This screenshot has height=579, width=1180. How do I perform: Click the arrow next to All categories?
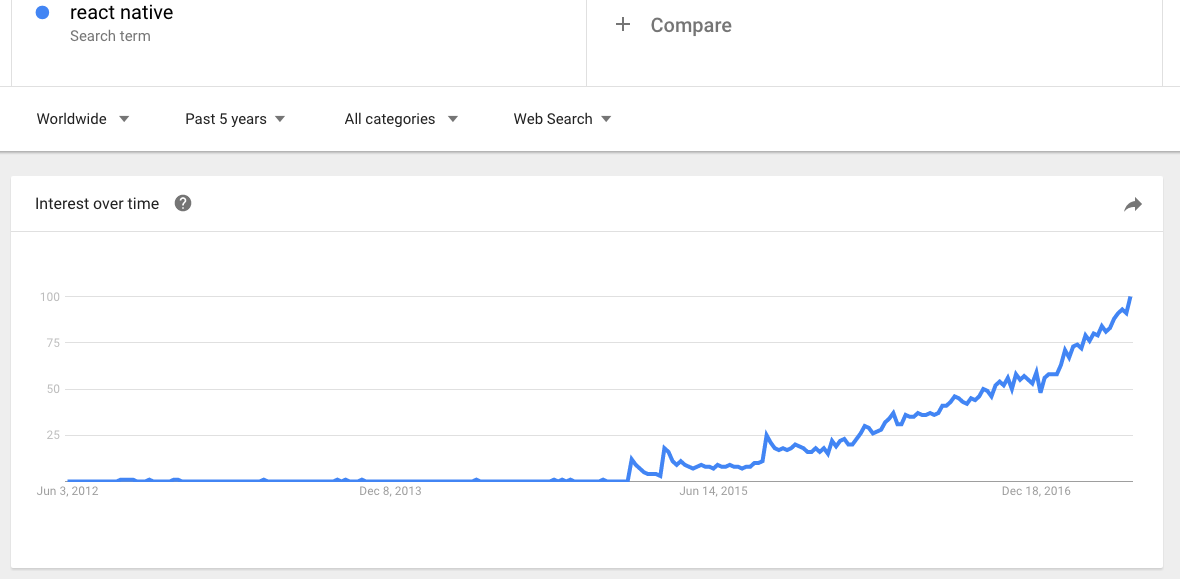pyautogui.click(x=453, y=119)
